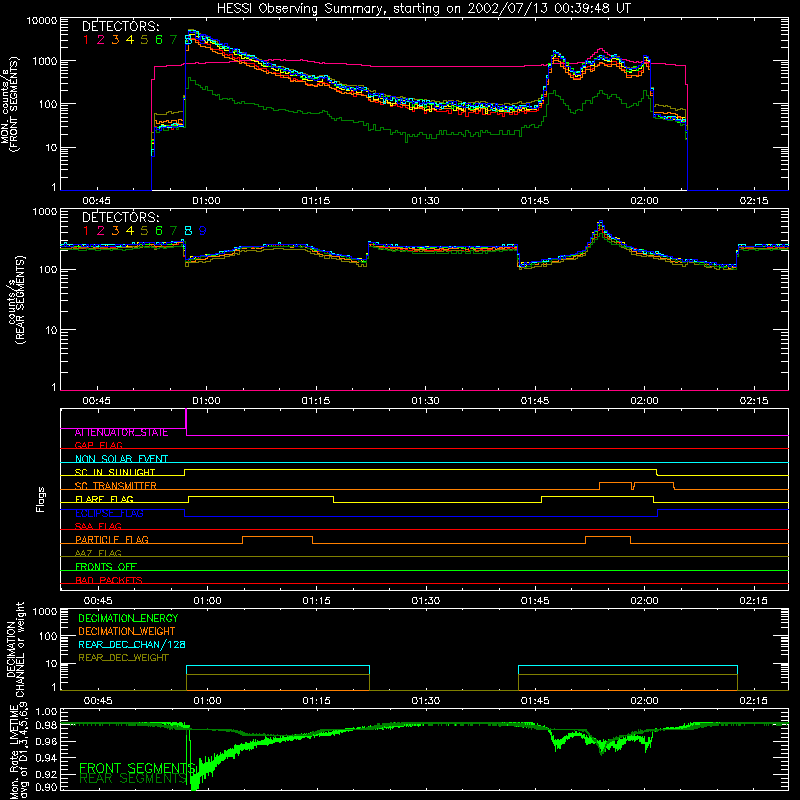
Task: Click the pink ATTENUATOR_STATE step edge
Action: [x=186, y=422]
